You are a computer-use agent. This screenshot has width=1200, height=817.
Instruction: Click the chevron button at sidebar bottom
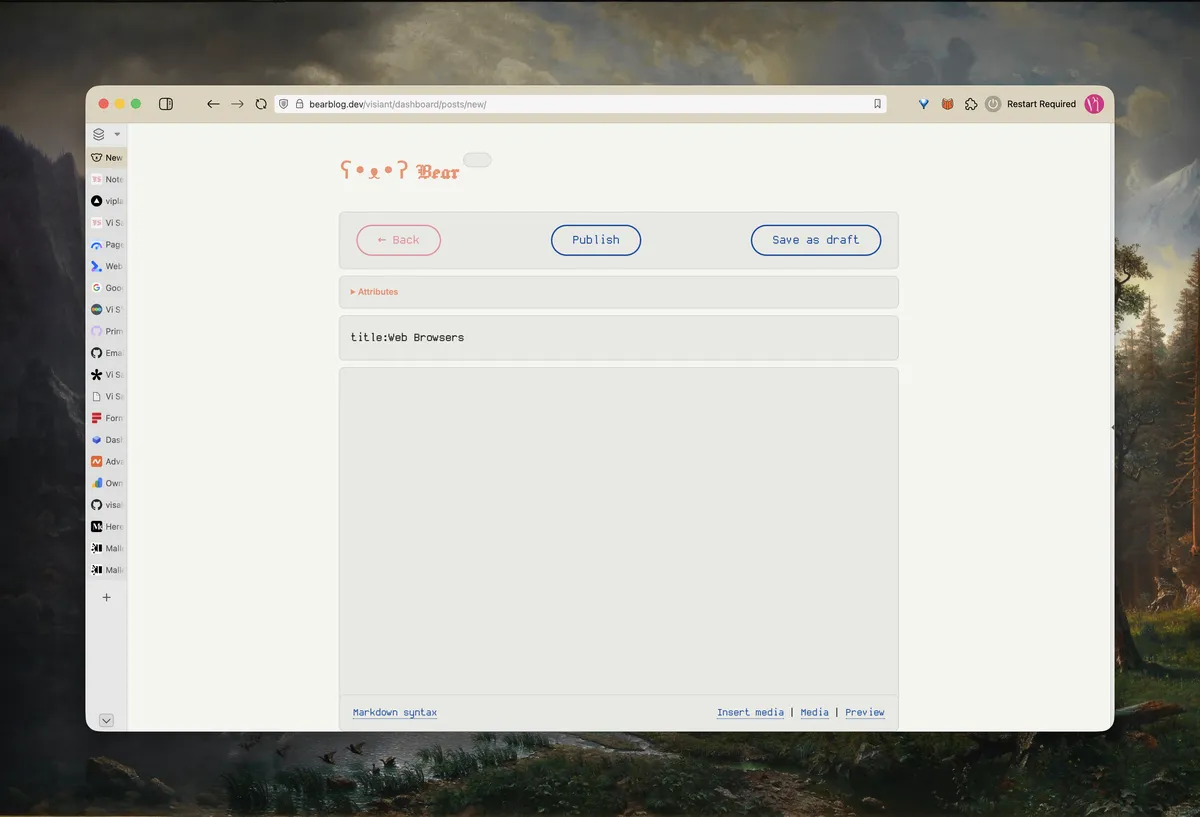pyautogui.click(x=107, y=720)
